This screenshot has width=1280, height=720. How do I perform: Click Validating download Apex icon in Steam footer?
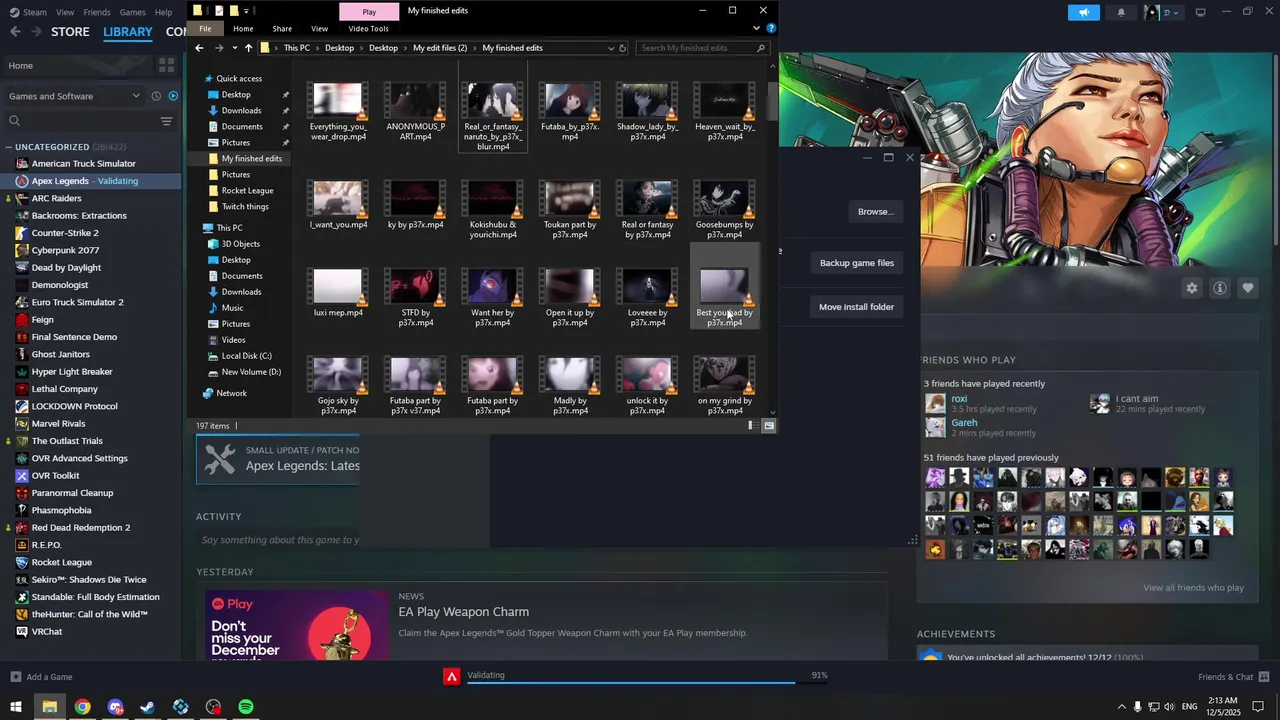(452, 677)
